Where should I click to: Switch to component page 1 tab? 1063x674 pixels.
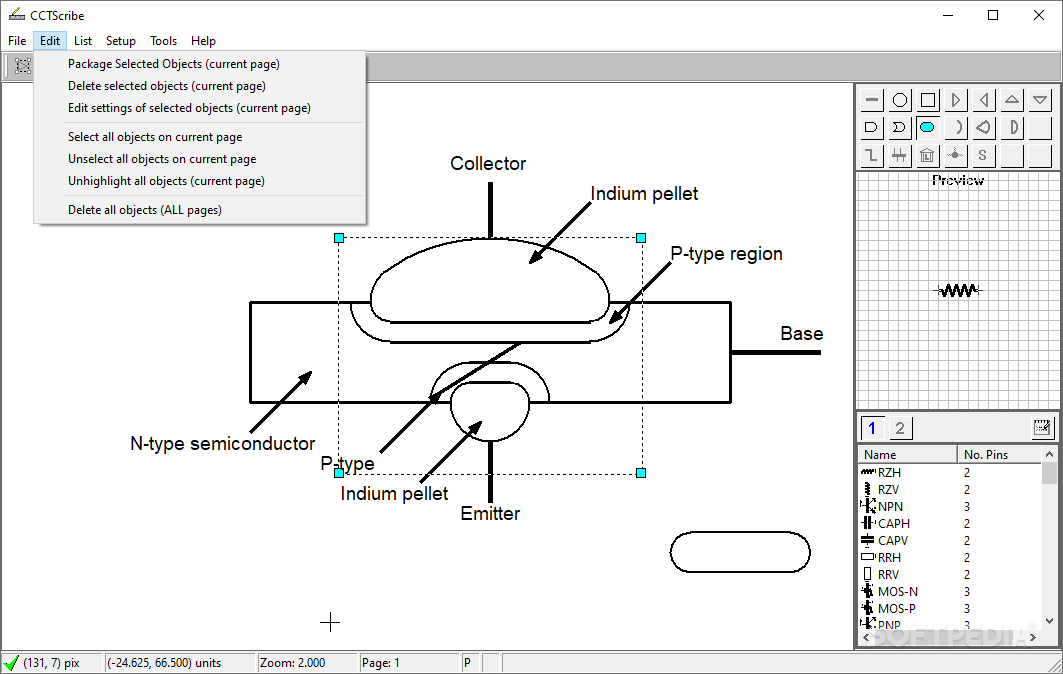873,428
